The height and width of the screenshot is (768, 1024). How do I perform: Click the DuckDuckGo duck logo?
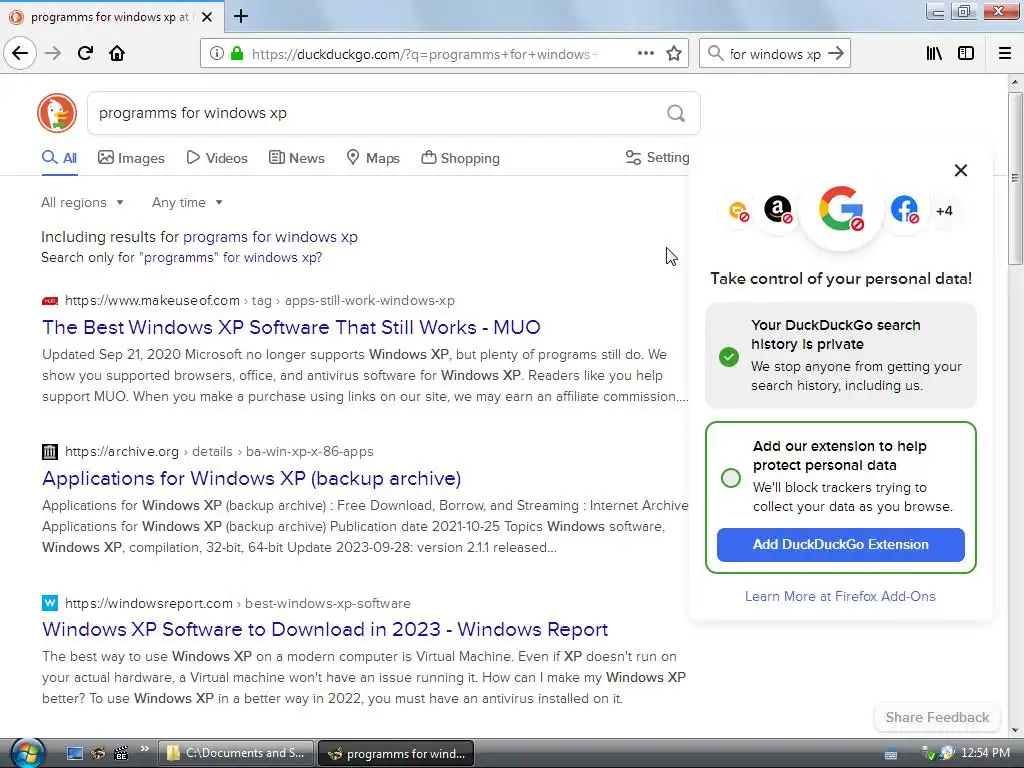57,113
